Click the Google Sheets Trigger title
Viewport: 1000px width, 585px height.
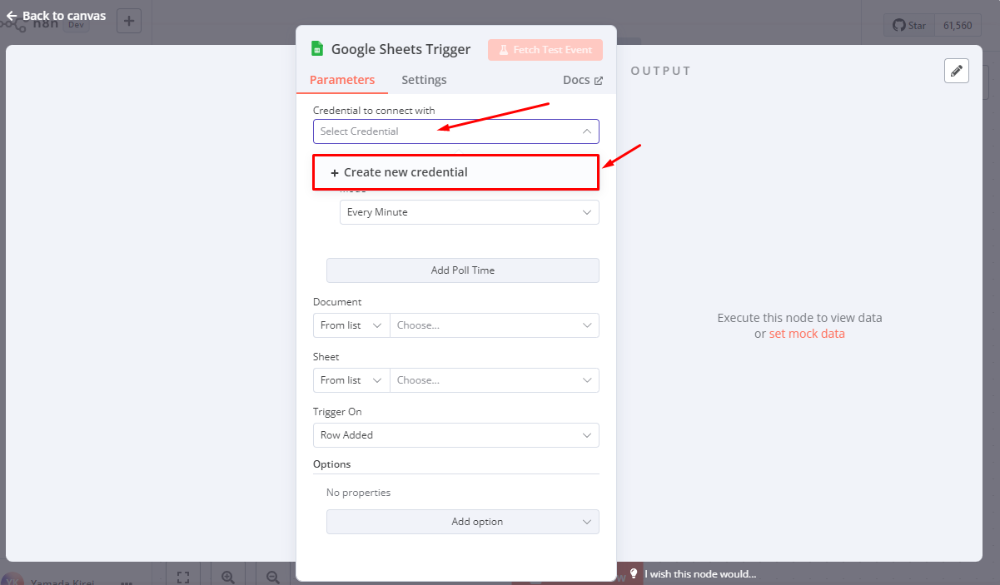point(401,49)
